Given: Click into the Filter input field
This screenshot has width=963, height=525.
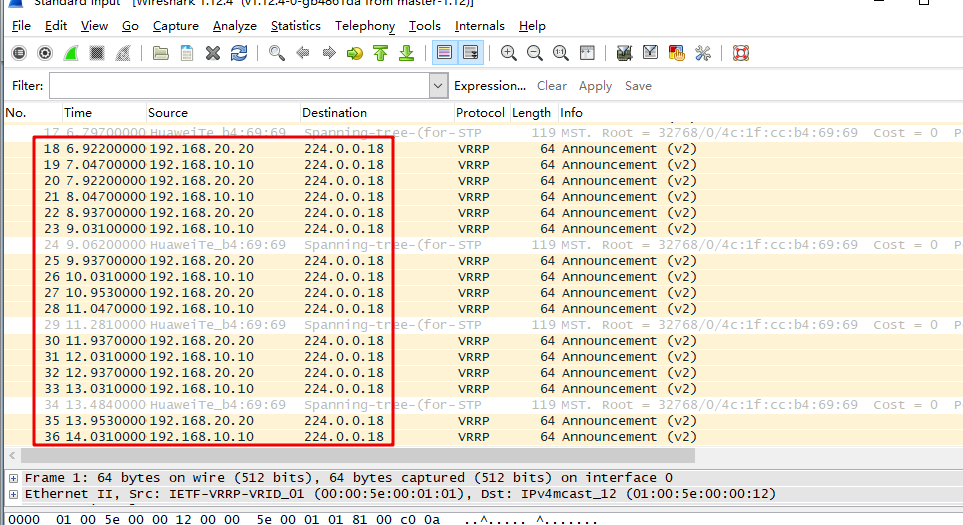Looking at the screenshot, I should pos(240,86).
